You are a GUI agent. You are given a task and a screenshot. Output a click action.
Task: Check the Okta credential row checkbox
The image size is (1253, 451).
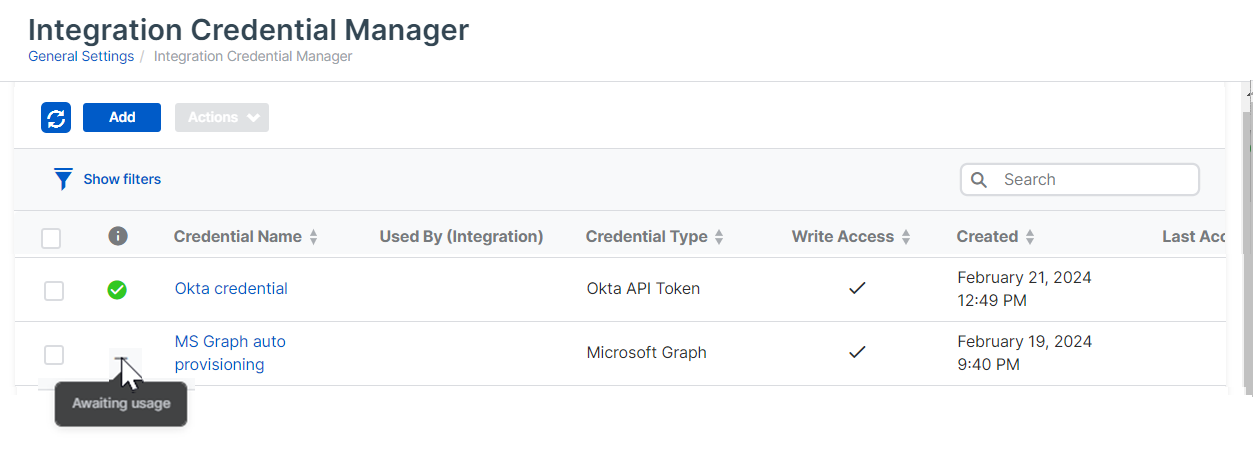point(54,290)
